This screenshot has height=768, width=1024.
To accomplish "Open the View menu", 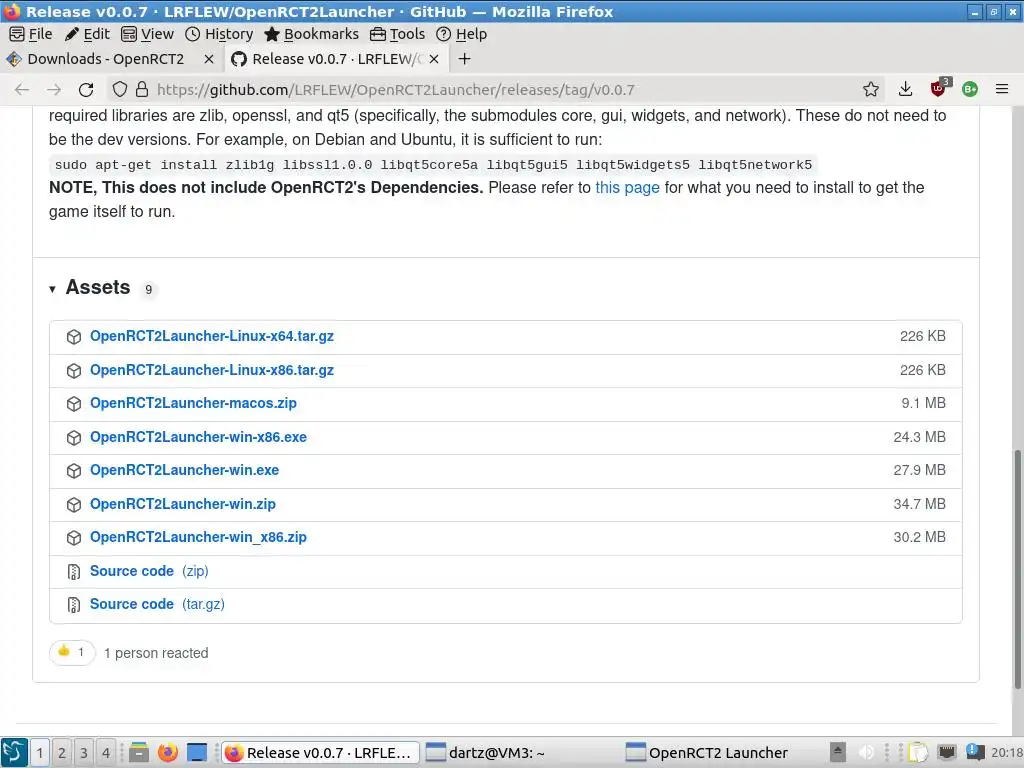I will pos(148,34).
